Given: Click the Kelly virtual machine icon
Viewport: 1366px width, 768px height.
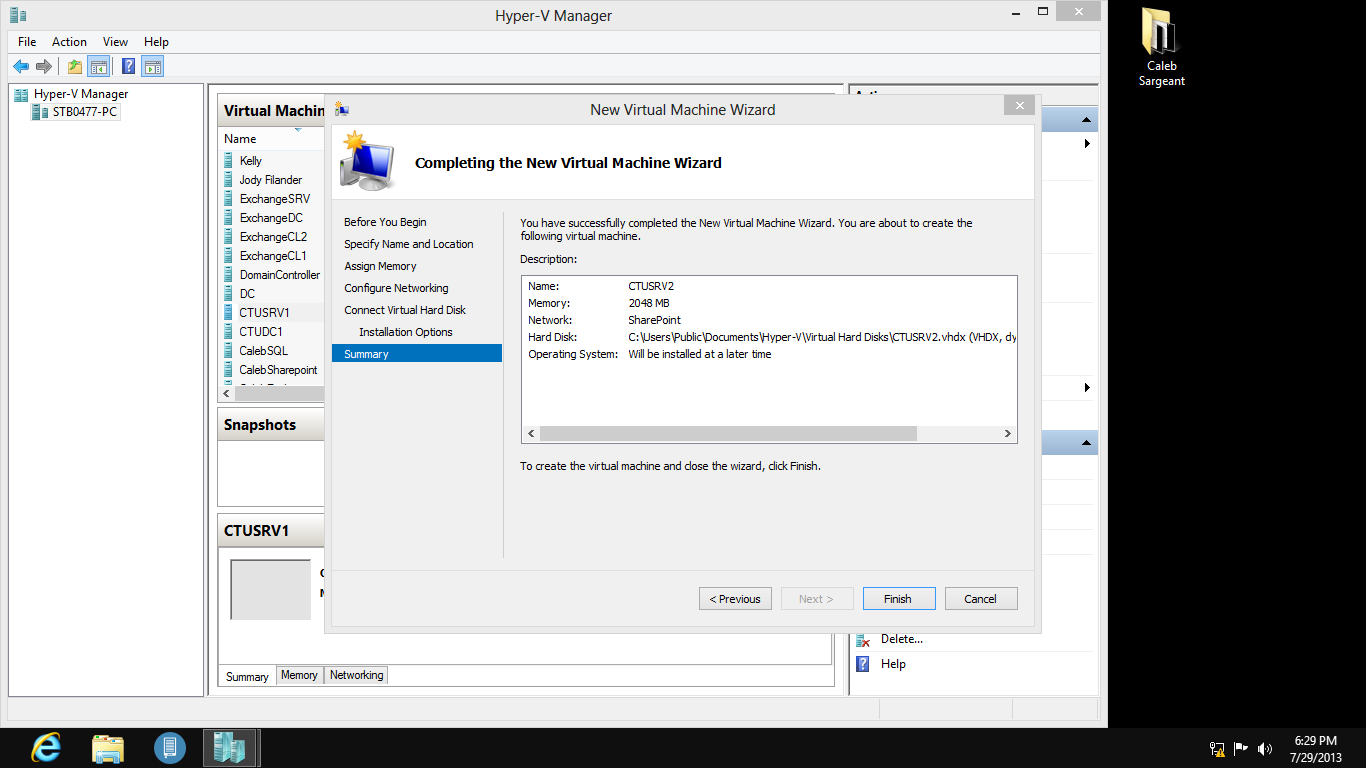Looking at the screenshot, I should tap(229, 161).
